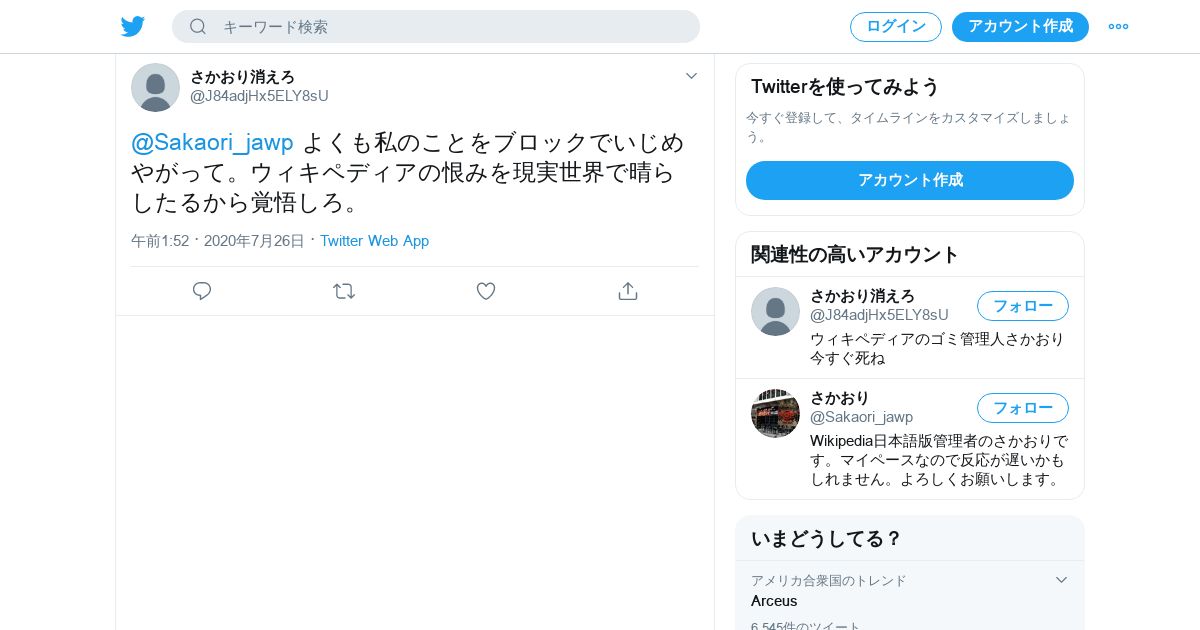Click the search magnifier icon
Viewport: 1200px width, 630px height.
click(198, 27)
